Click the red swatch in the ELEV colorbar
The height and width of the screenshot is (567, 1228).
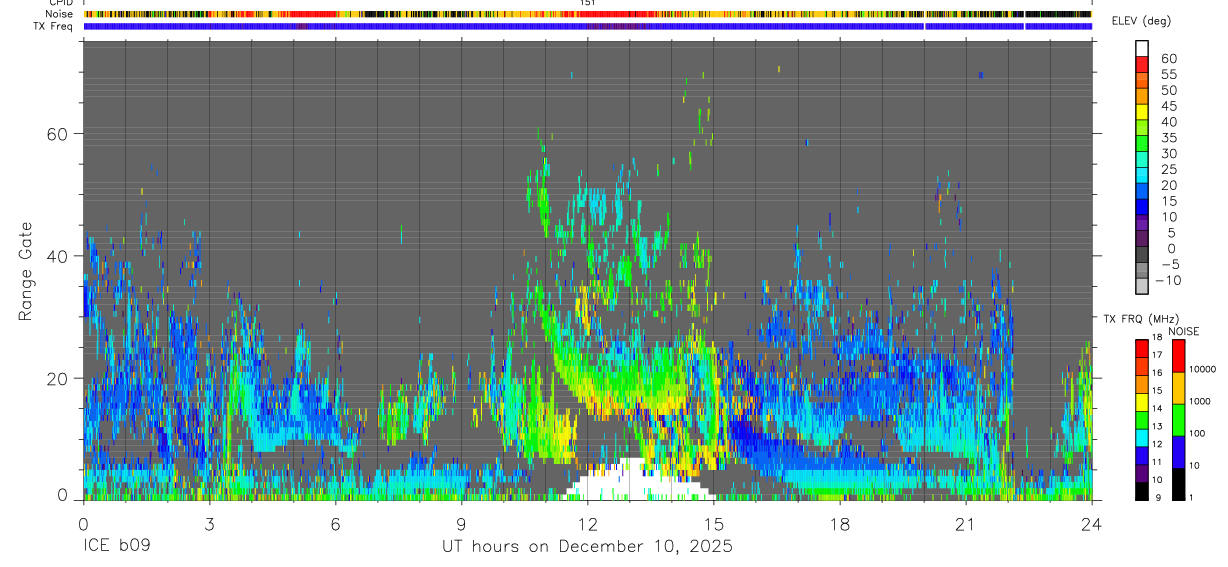coord(1142,64)
